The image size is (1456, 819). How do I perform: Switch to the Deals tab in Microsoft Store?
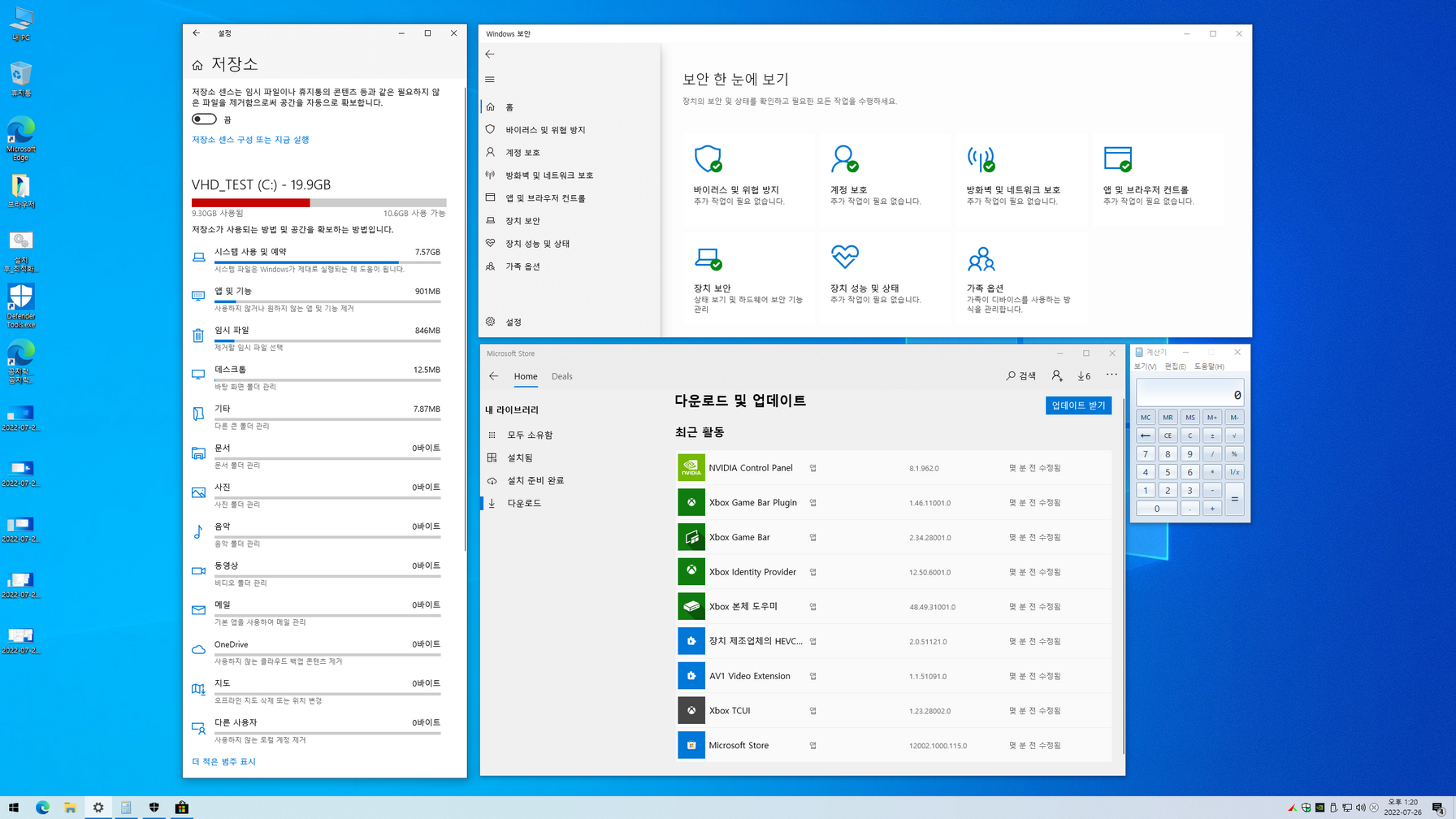coord(562,376)
